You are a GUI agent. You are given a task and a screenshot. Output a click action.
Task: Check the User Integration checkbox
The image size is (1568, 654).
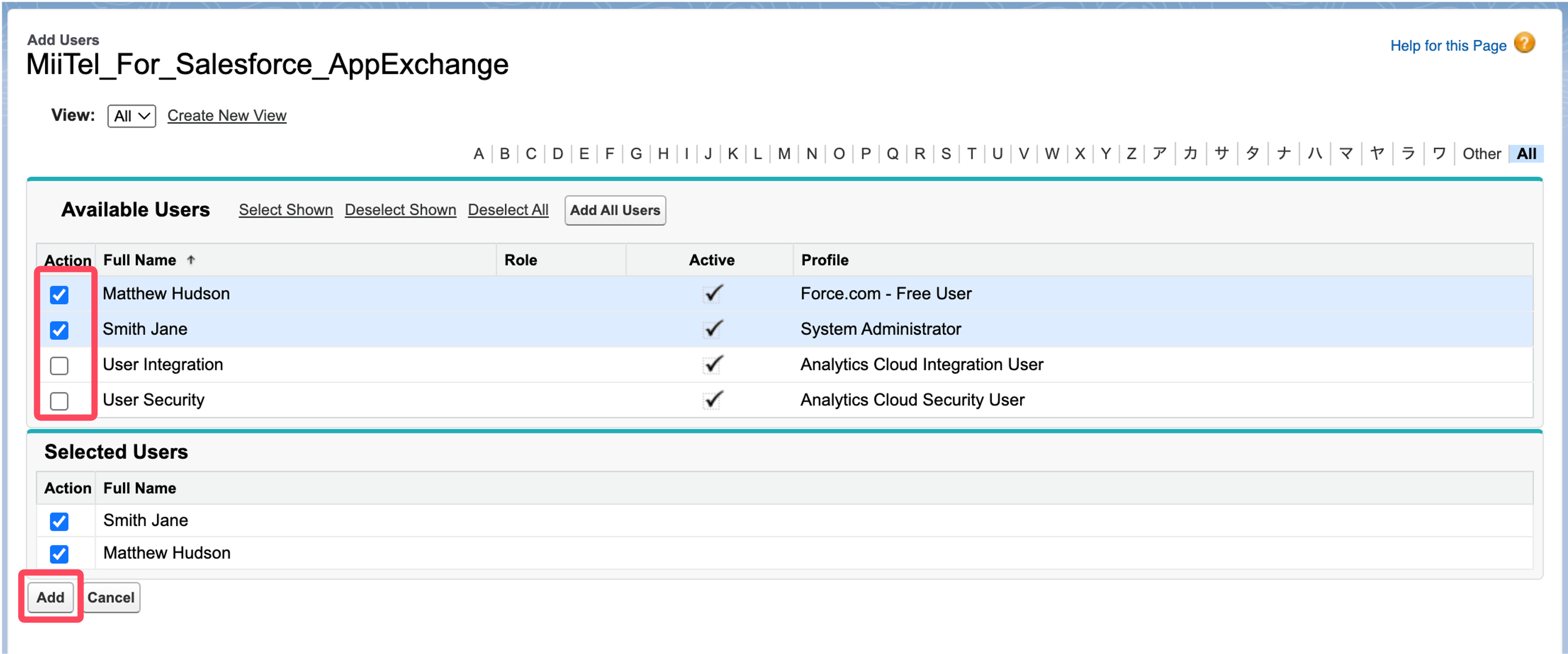click(x=59, y=365)
